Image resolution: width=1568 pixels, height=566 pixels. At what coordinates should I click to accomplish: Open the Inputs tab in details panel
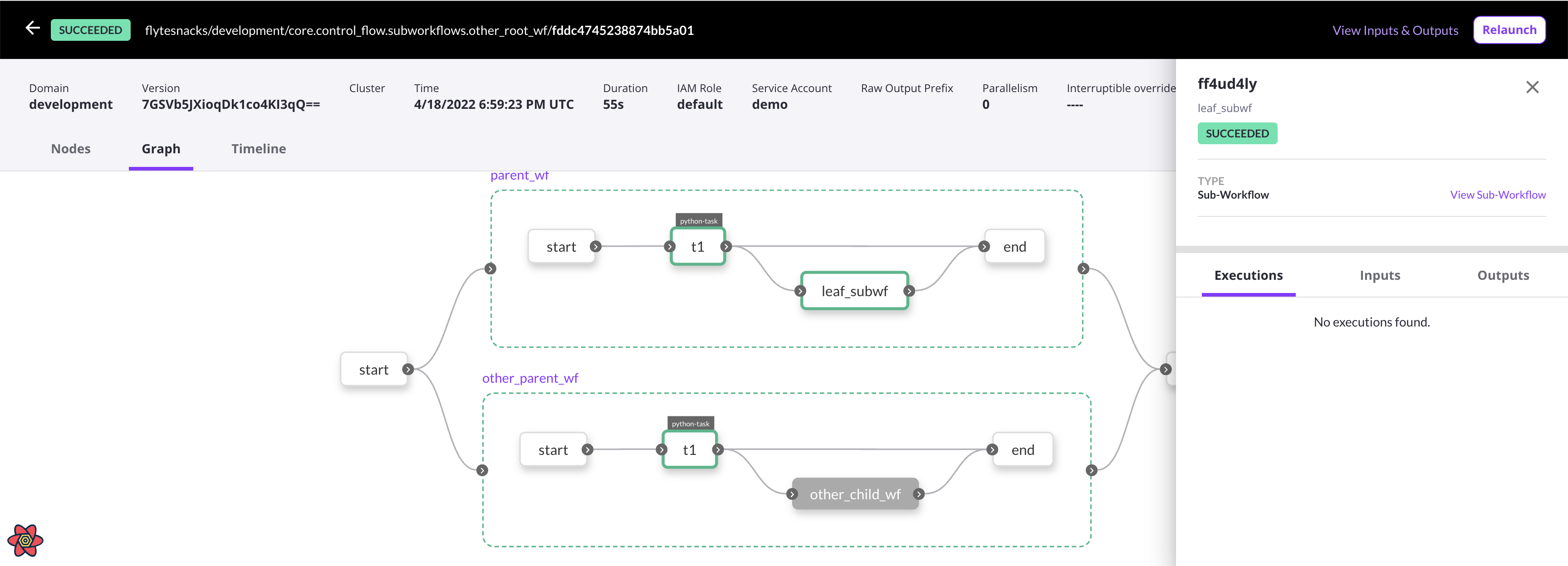[x=1379, y=276]
